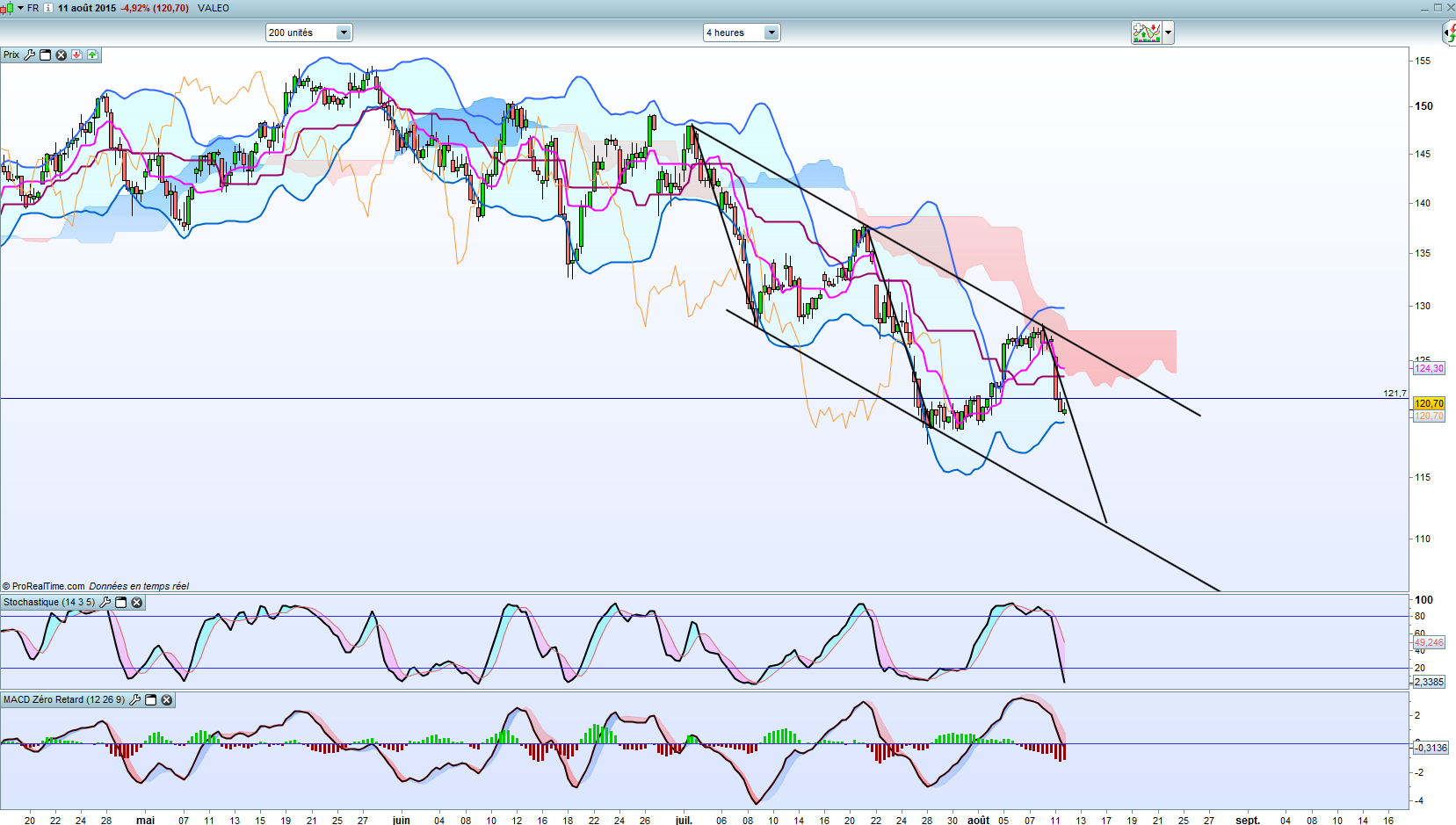Click the green up-arrow icon on Prix
This screenshot has width=1456, height=825.
(x=92, y=54)
